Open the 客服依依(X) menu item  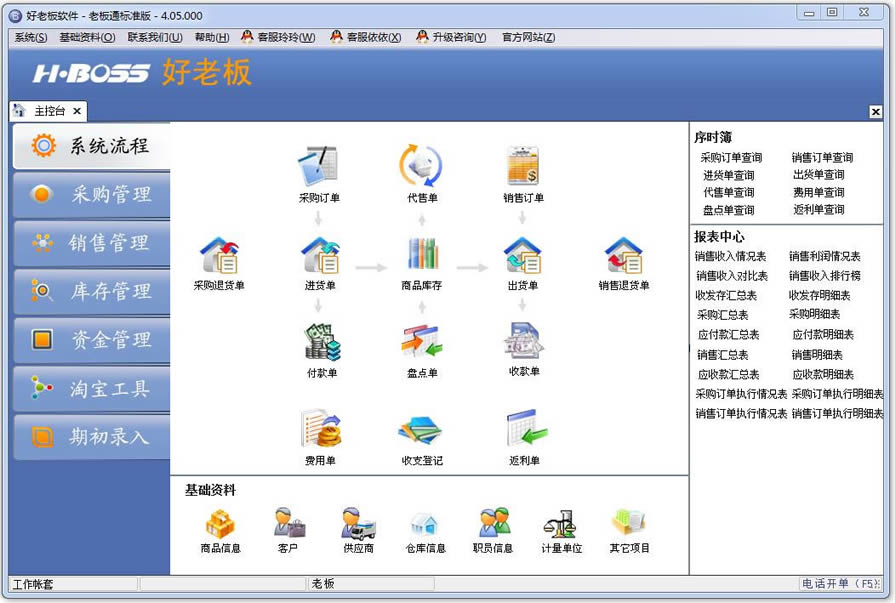(366, 37)
